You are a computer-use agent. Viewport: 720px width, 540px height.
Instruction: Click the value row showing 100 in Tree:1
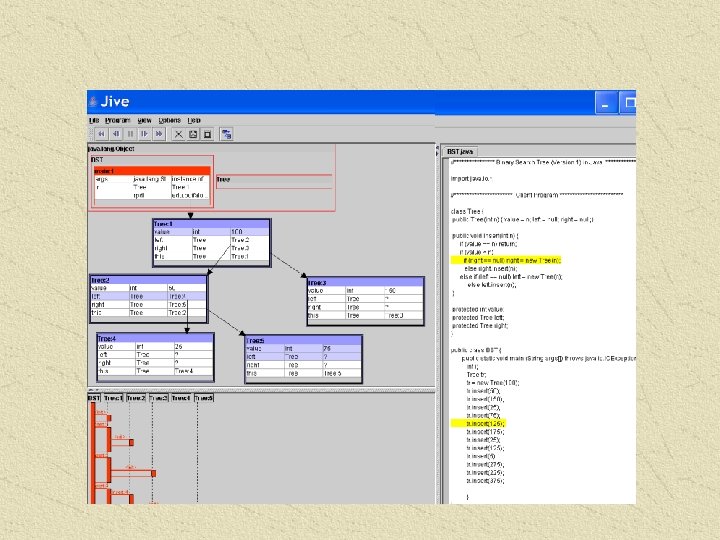[x=211, y=232]
